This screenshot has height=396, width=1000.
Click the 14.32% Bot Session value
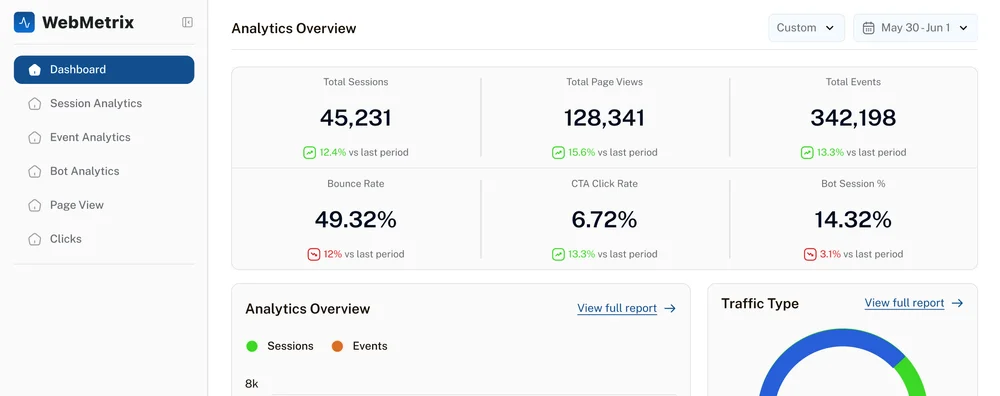[x=853, y=220]
